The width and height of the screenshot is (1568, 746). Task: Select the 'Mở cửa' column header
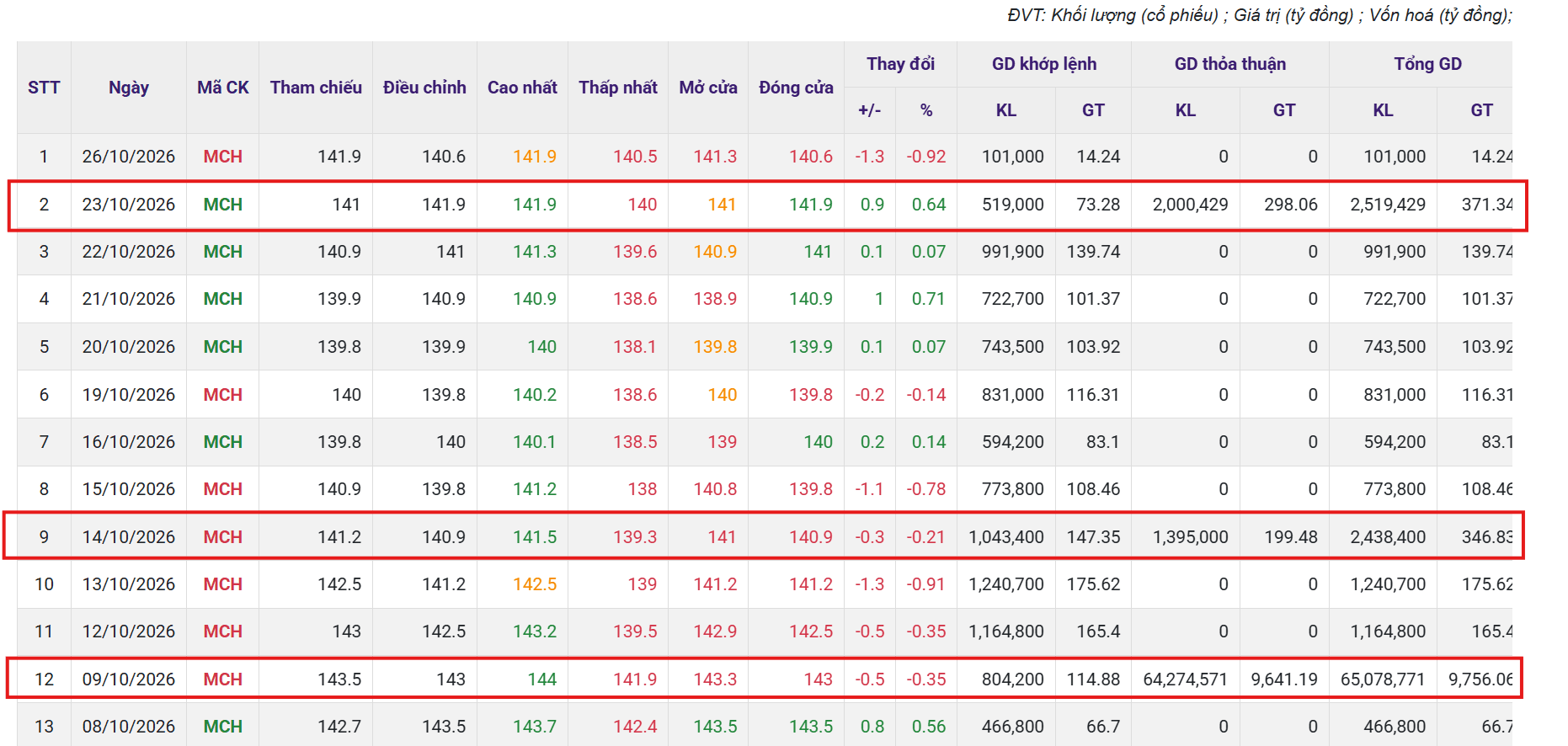(x=708, y=88)
